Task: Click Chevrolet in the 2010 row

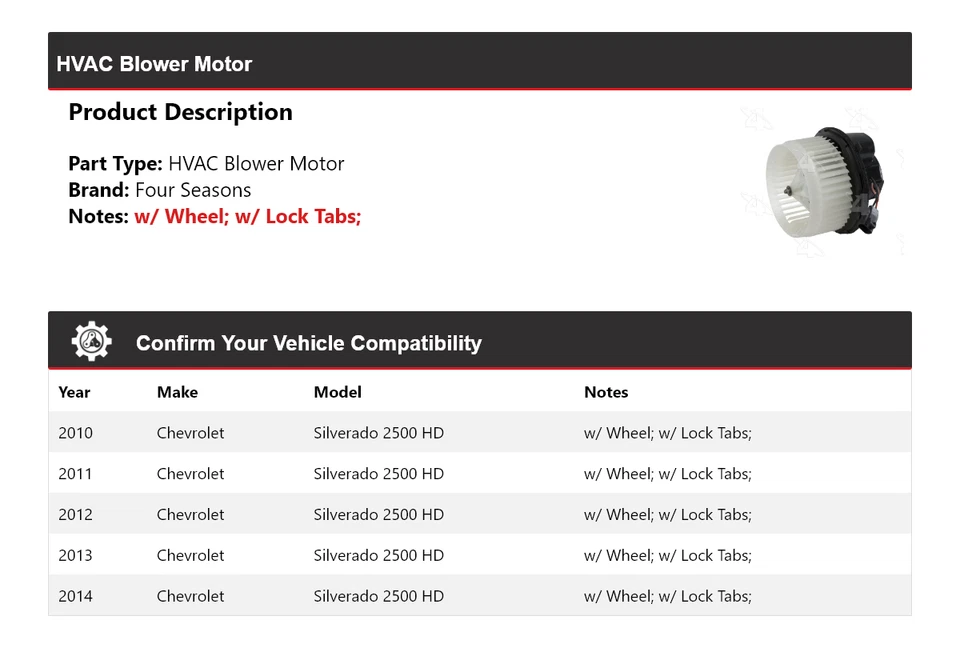Action: (190, 433)
